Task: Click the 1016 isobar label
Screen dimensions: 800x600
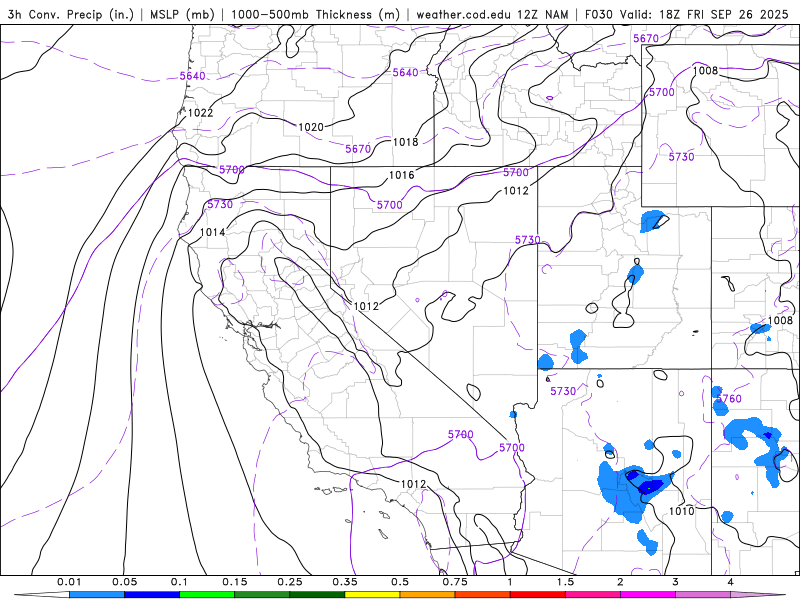Action: point(402,175)
